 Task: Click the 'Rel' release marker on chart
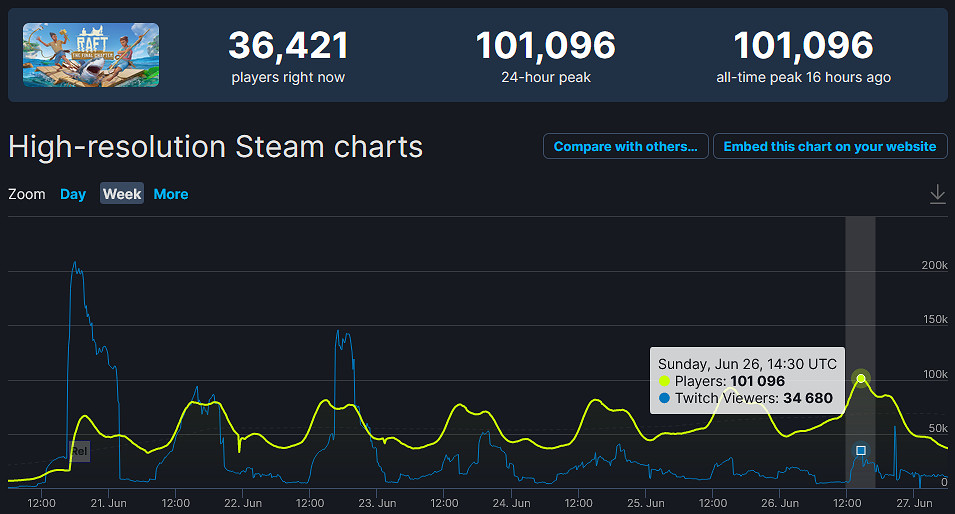80,451
